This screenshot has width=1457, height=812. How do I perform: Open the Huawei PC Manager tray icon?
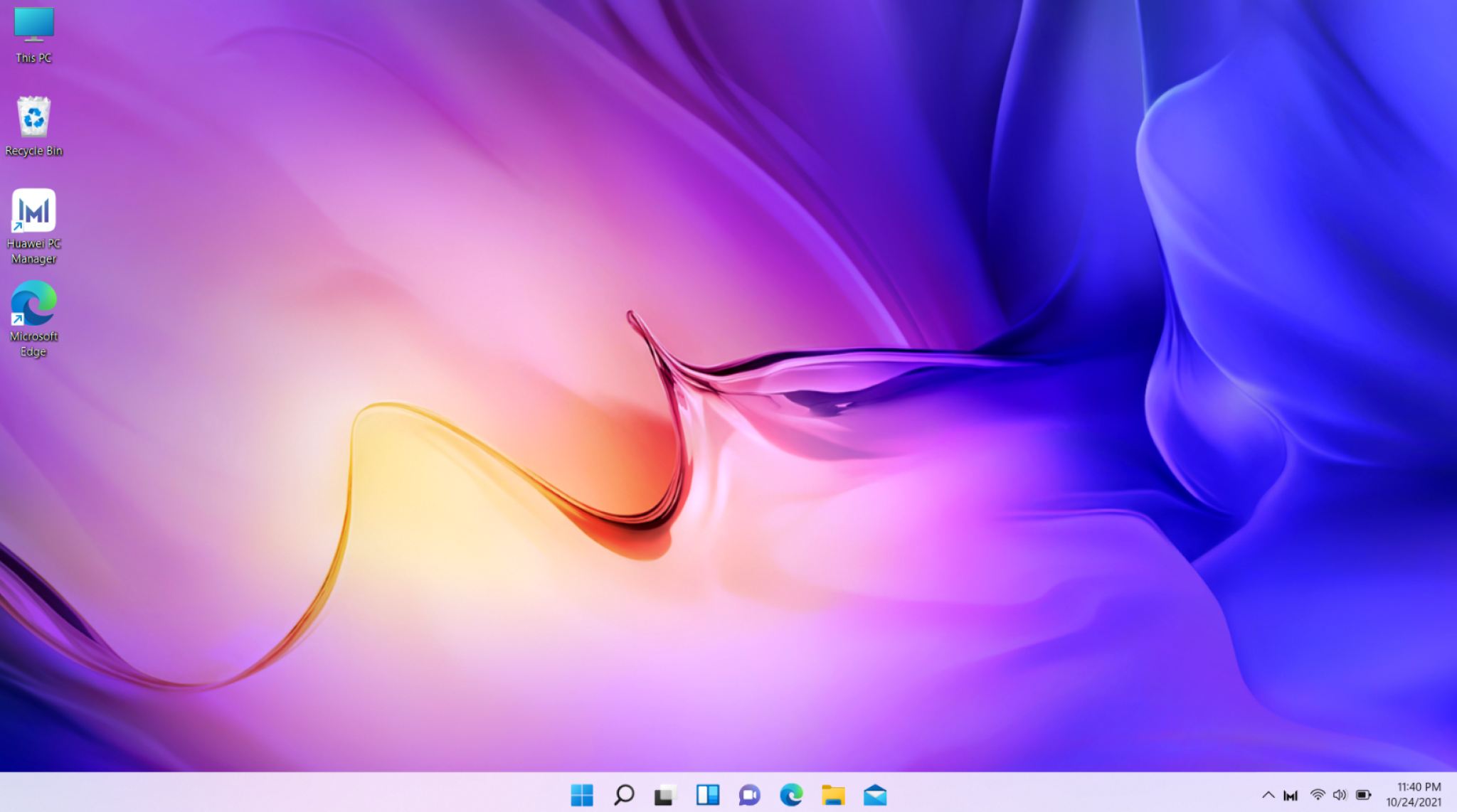point(1291,795)
